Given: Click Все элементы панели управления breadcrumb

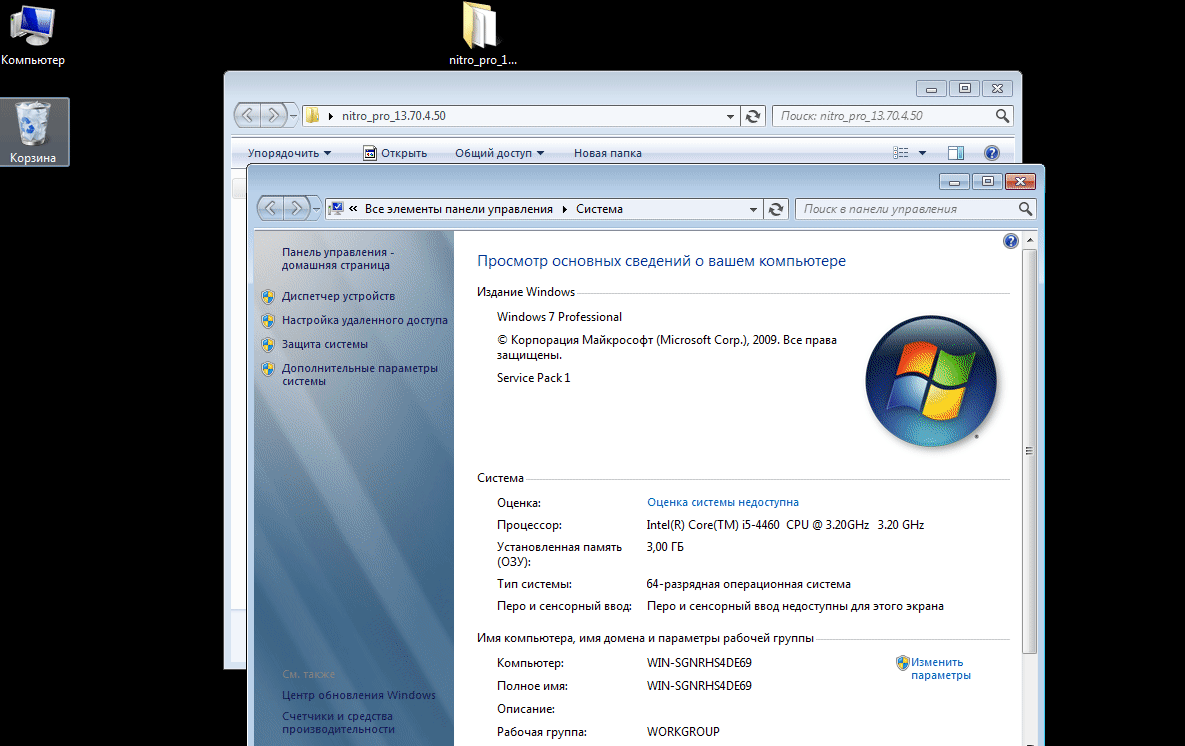Looking at the screenshot, I should pos(459,209).
